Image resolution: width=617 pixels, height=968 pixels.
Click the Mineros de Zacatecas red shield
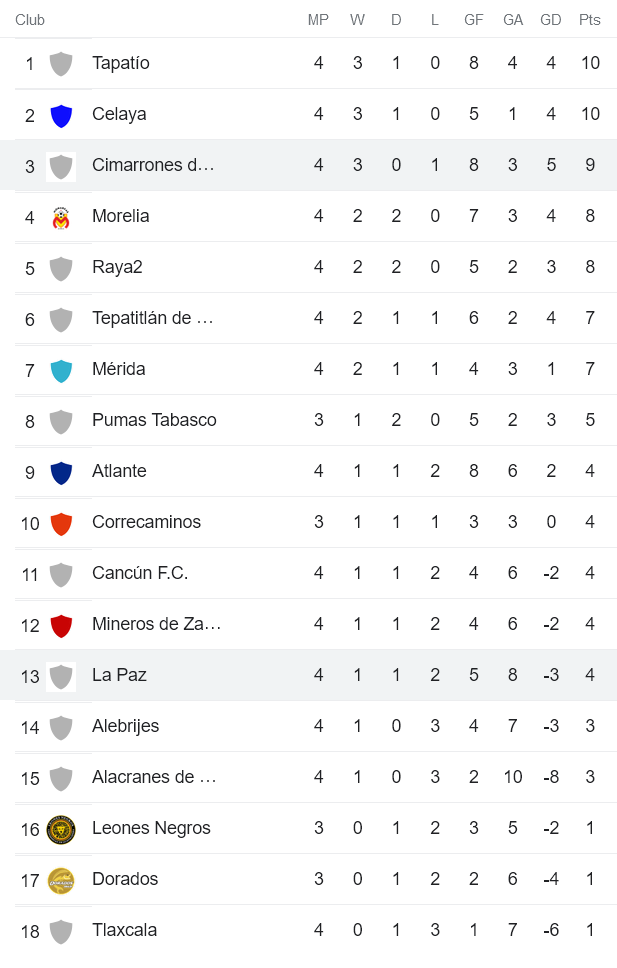point(62,624)
